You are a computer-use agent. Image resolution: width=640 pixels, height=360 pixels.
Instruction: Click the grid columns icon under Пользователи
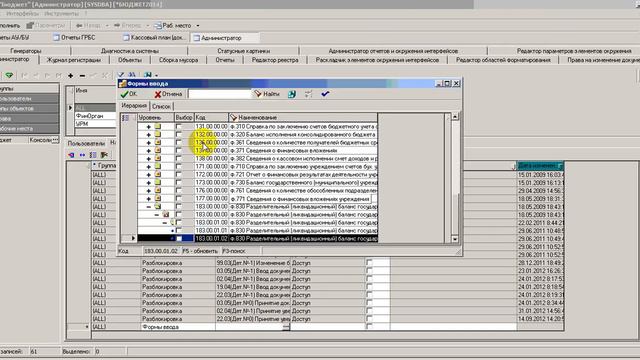pos(93,155)
